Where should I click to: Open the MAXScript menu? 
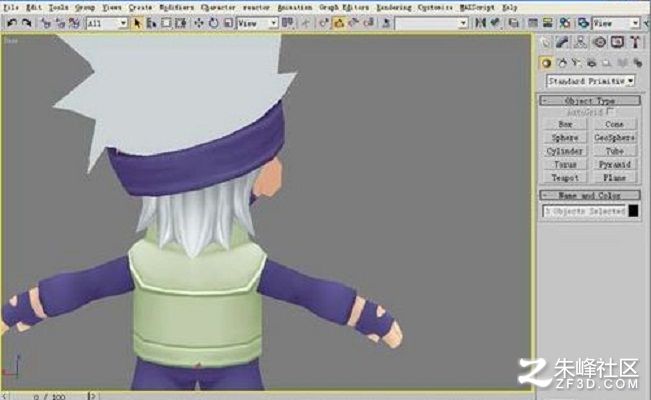click(x=477, y=7)
